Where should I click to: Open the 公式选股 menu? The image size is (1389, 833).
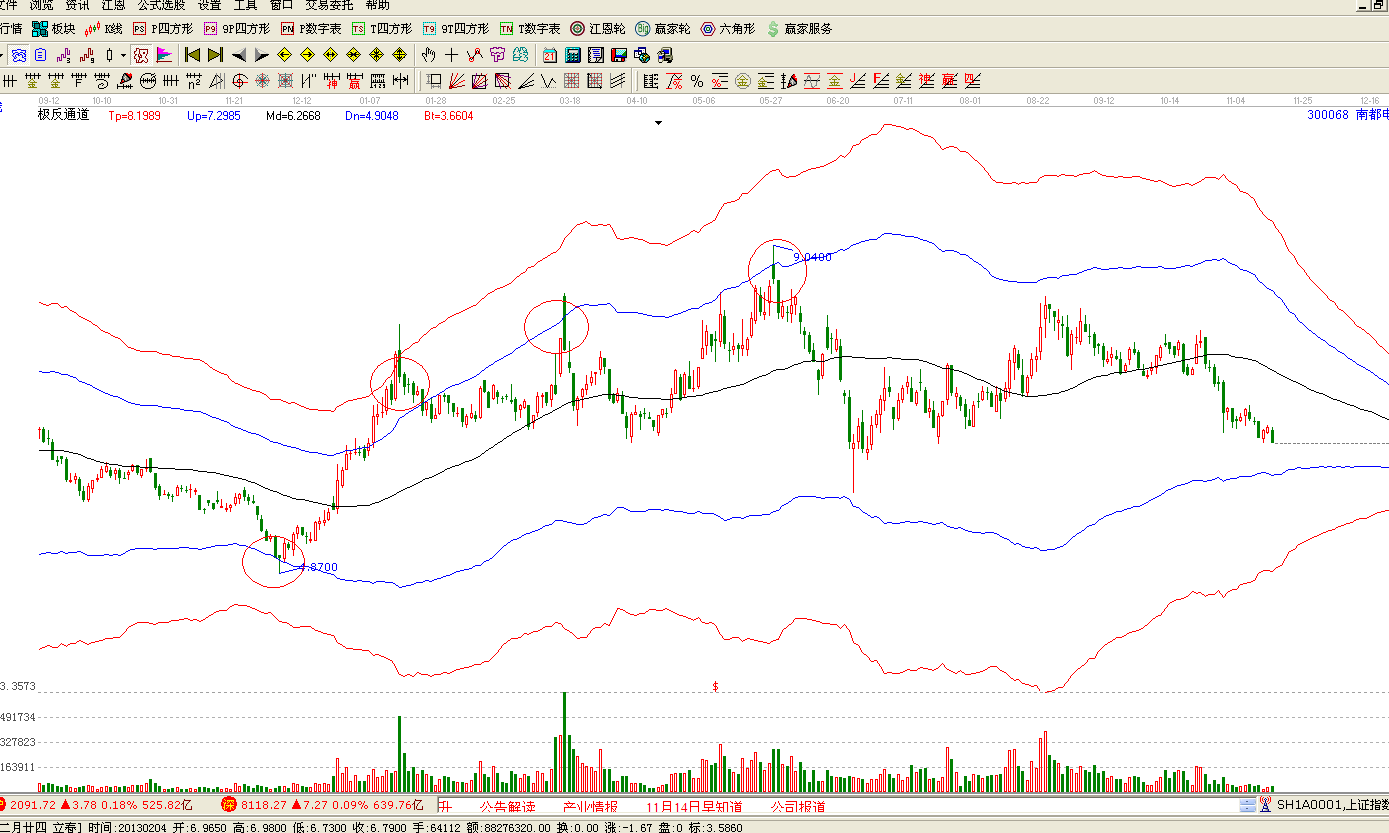tap(161, 5)
